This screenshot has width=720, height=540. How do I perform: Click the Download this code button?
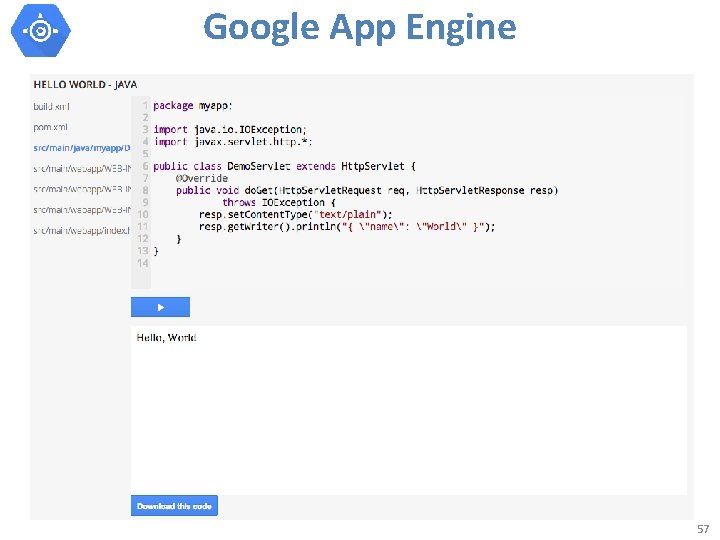pos(174,506)
